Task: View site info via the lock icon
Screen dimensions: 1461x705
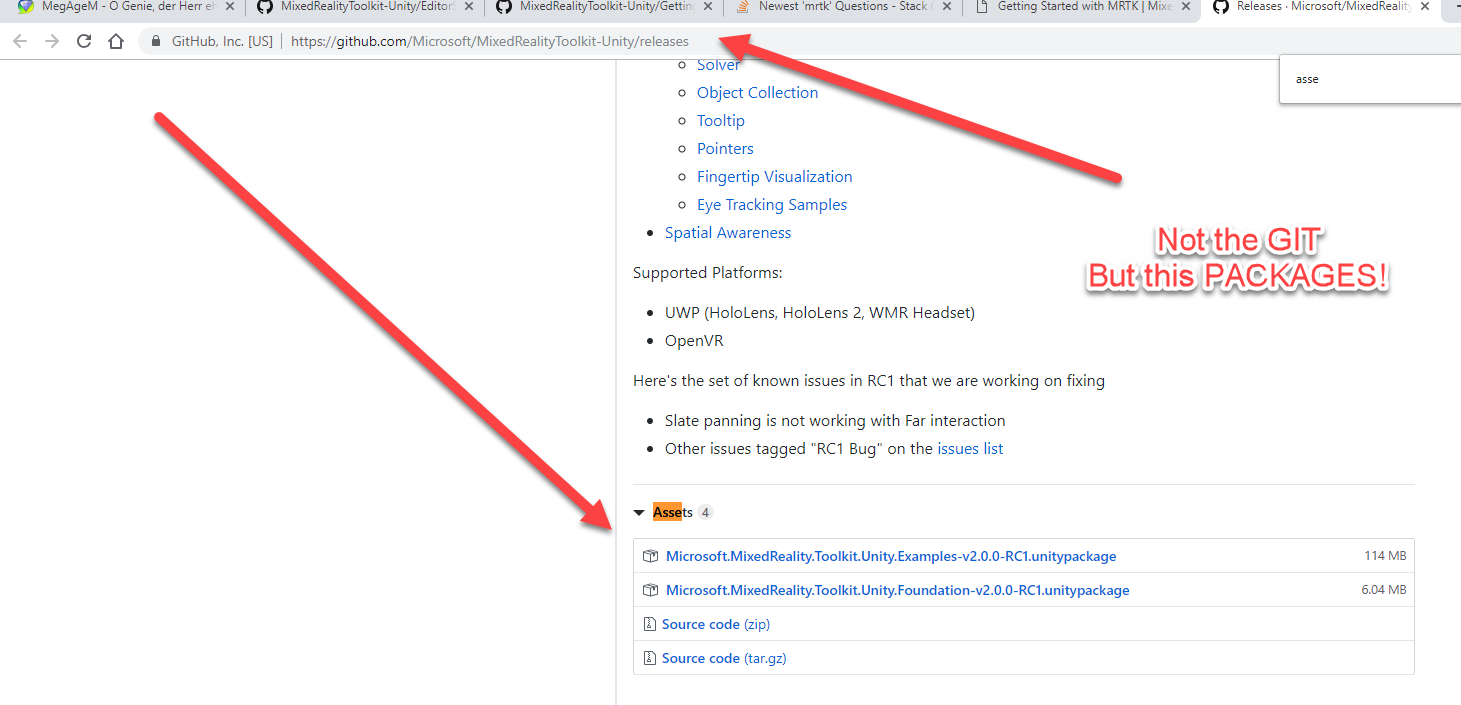Action: pos(155,42)
